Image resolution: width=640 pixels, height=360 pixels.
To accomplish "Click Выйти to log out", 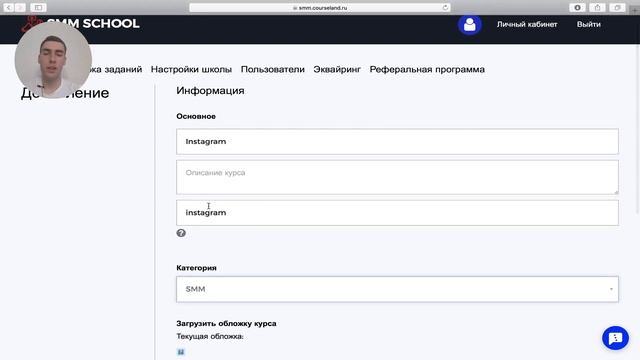I will coord(589,24).
